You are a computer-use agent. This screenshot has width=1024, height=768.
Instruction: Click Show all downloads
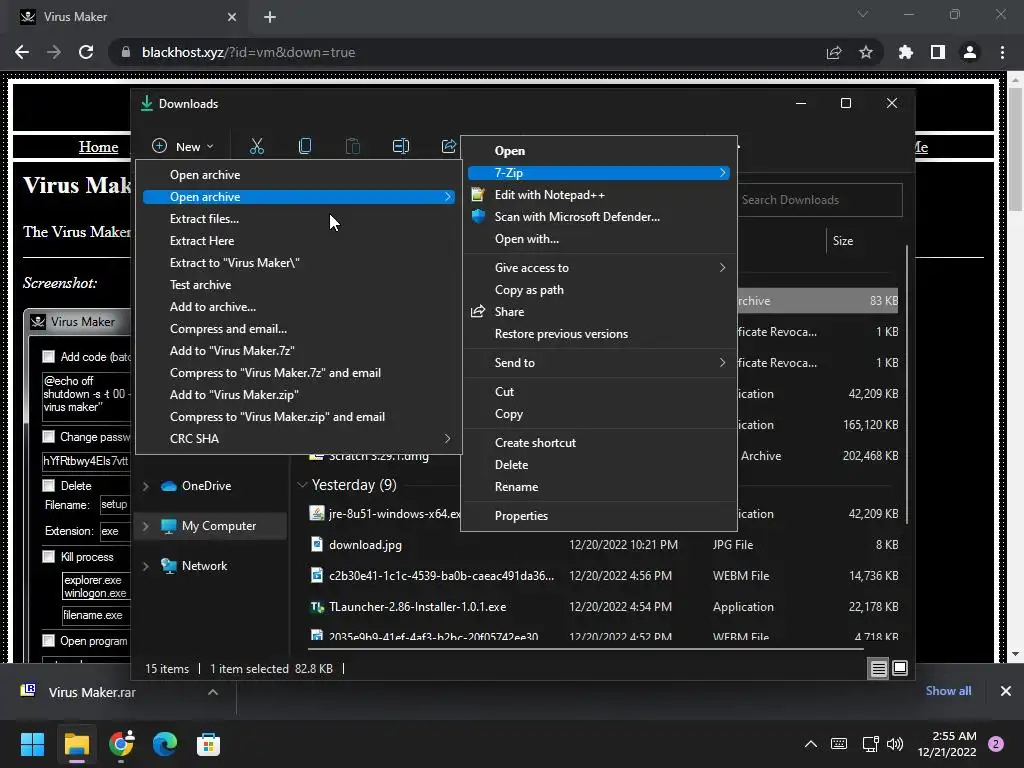948,691
